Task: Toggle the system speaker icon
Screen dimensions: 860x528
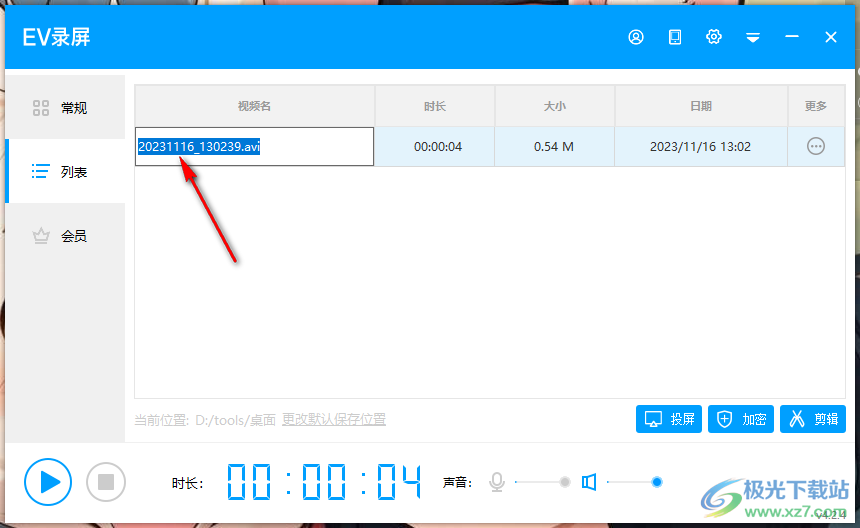Action: 589,482
